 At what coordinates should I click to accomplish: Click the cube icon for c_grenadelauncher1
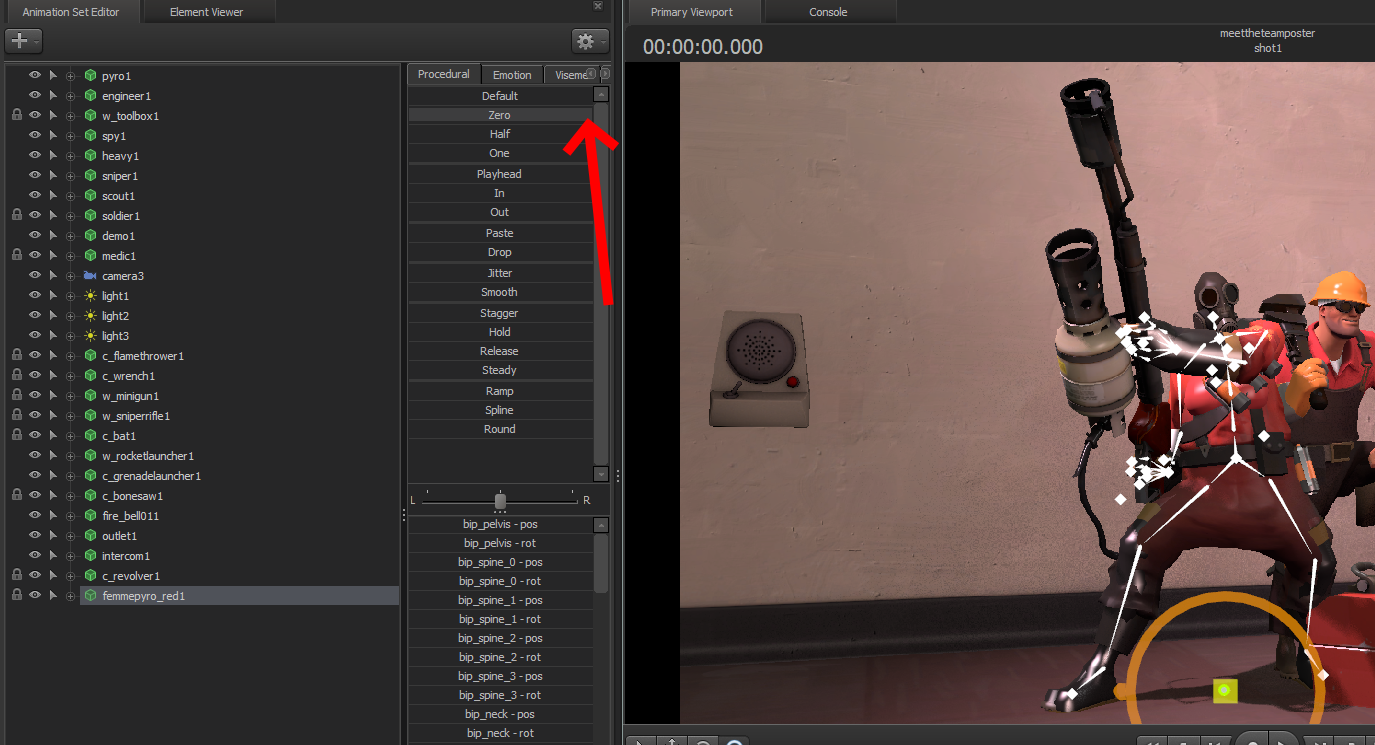point(90,476)
